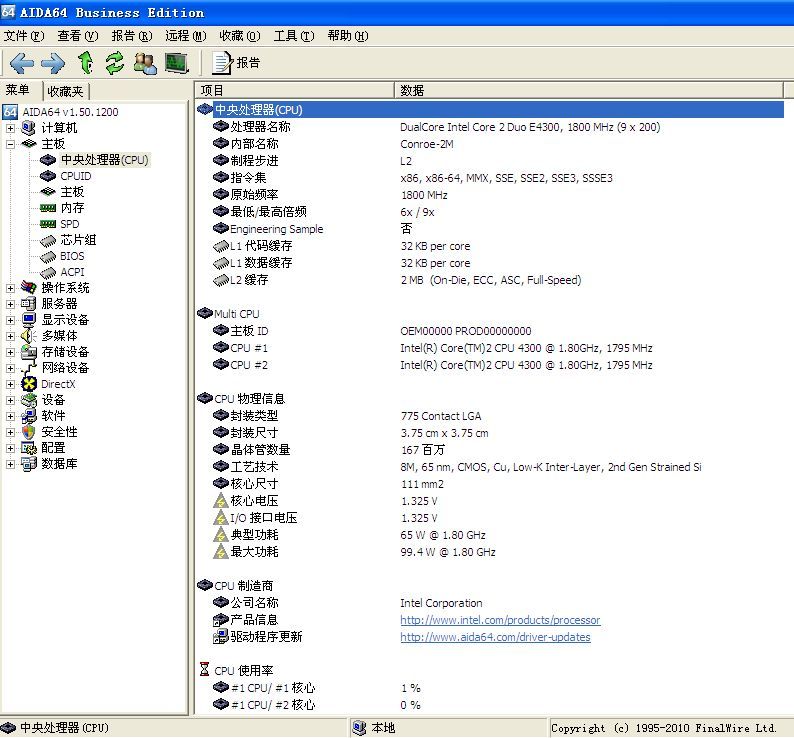The image size is (794, 738).
Task: Click the DirectX icon in tree
Action: [x=29, y=384]
